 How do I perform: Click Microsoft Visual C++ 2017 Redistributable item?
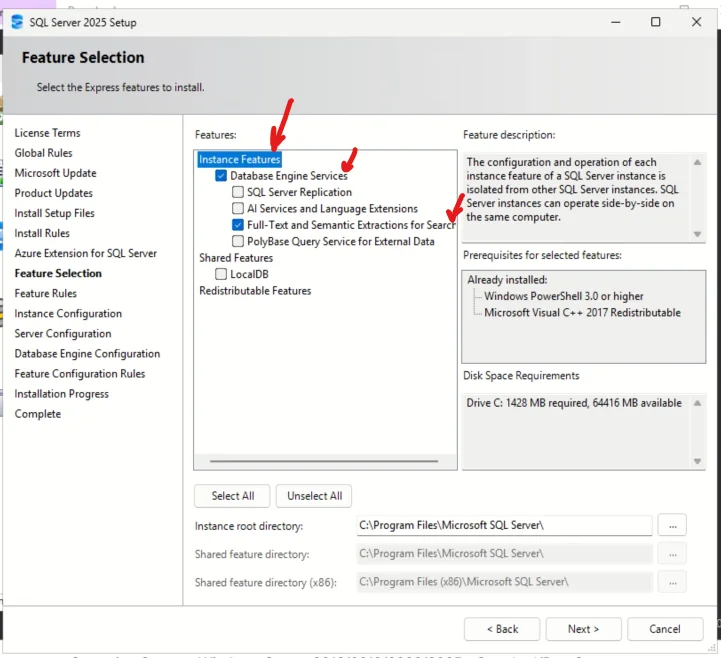(582, 313)
